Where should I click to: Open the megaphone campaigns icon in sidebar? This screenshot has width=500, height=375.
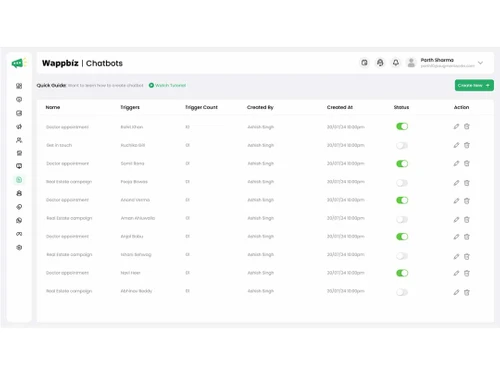pyautogui.click(x=19, y=127)
